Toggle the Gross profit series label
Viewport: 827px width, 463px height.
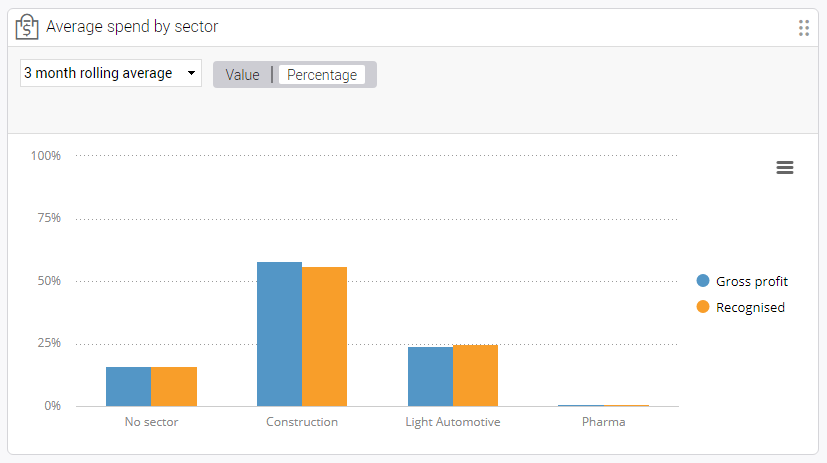751,282
